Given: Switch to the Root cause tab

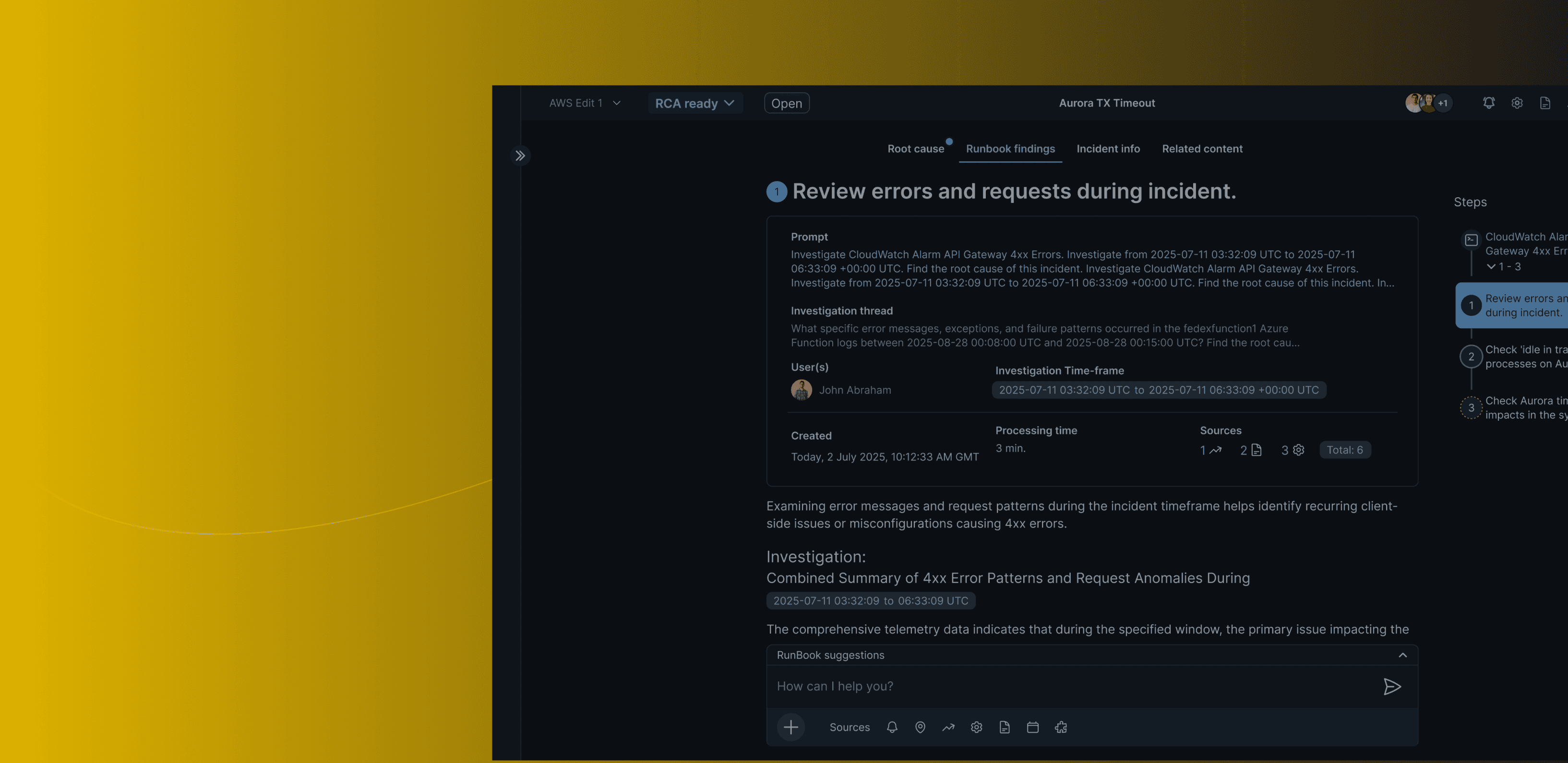Looking at the screenshot, I should 915,148.
